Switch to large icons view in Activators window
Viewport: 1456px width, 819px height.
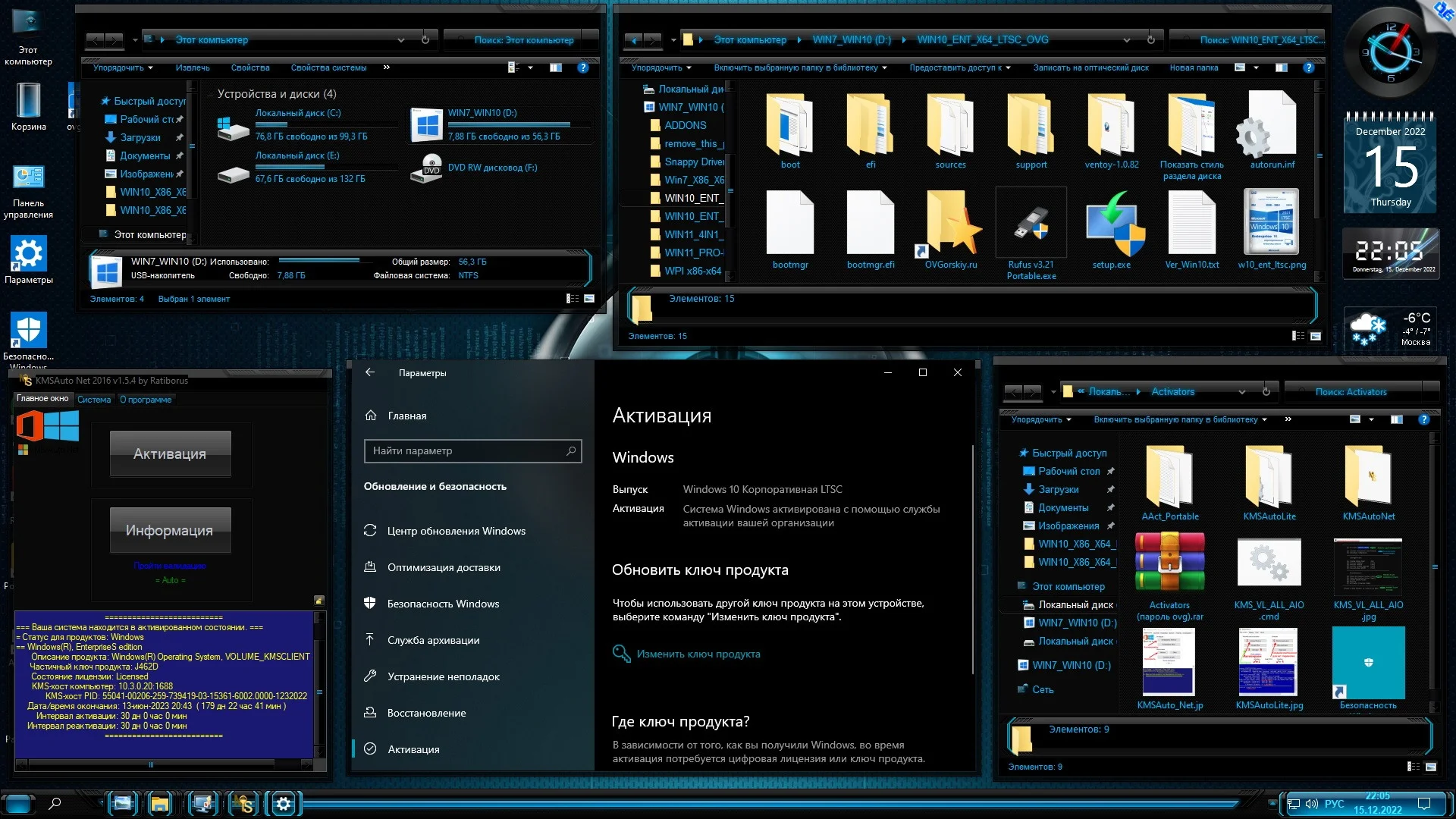1431,767
